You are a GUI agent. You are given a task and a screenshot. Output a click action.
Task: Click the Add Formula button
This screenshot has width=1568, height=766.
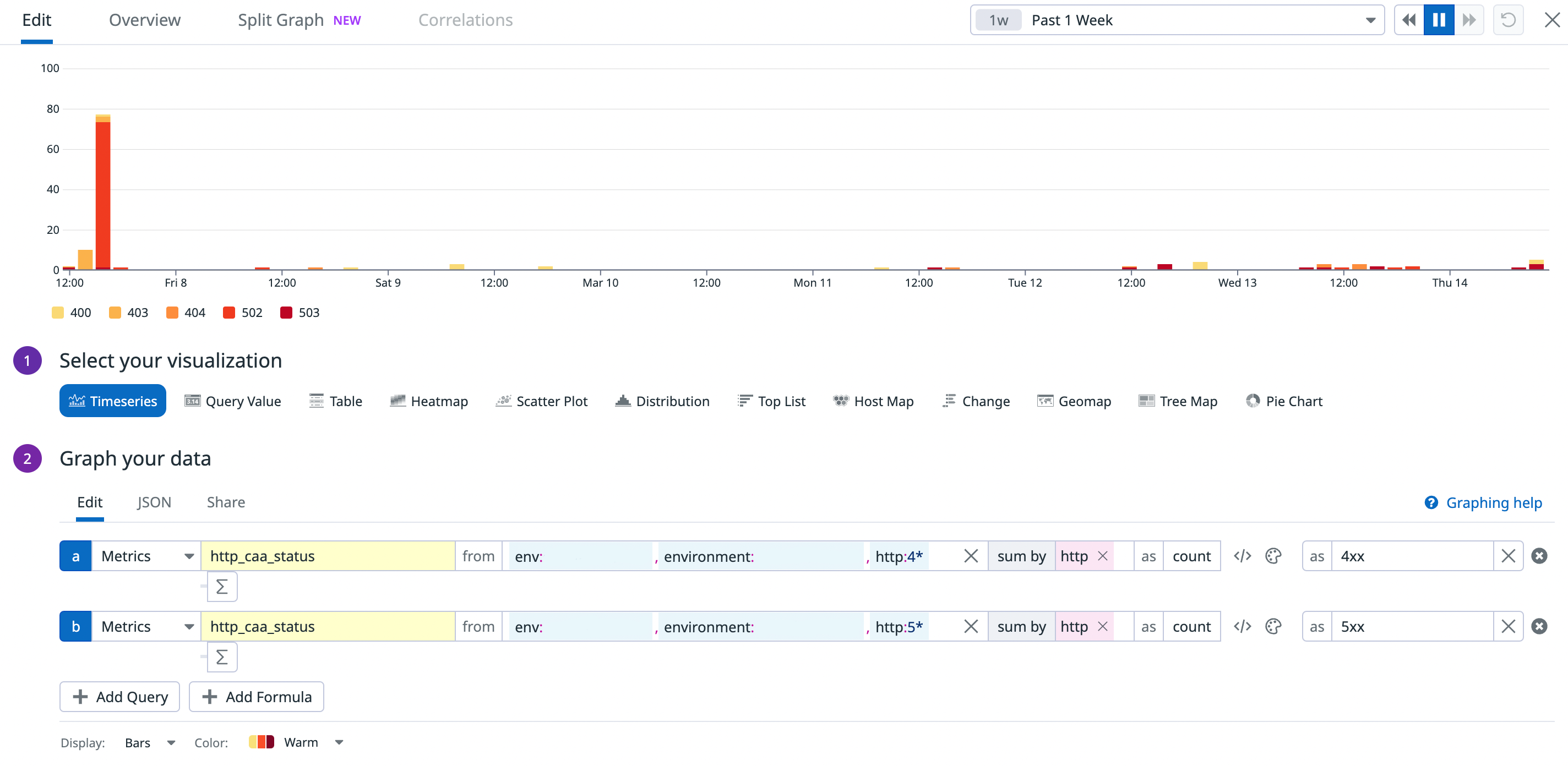(256, 697)
